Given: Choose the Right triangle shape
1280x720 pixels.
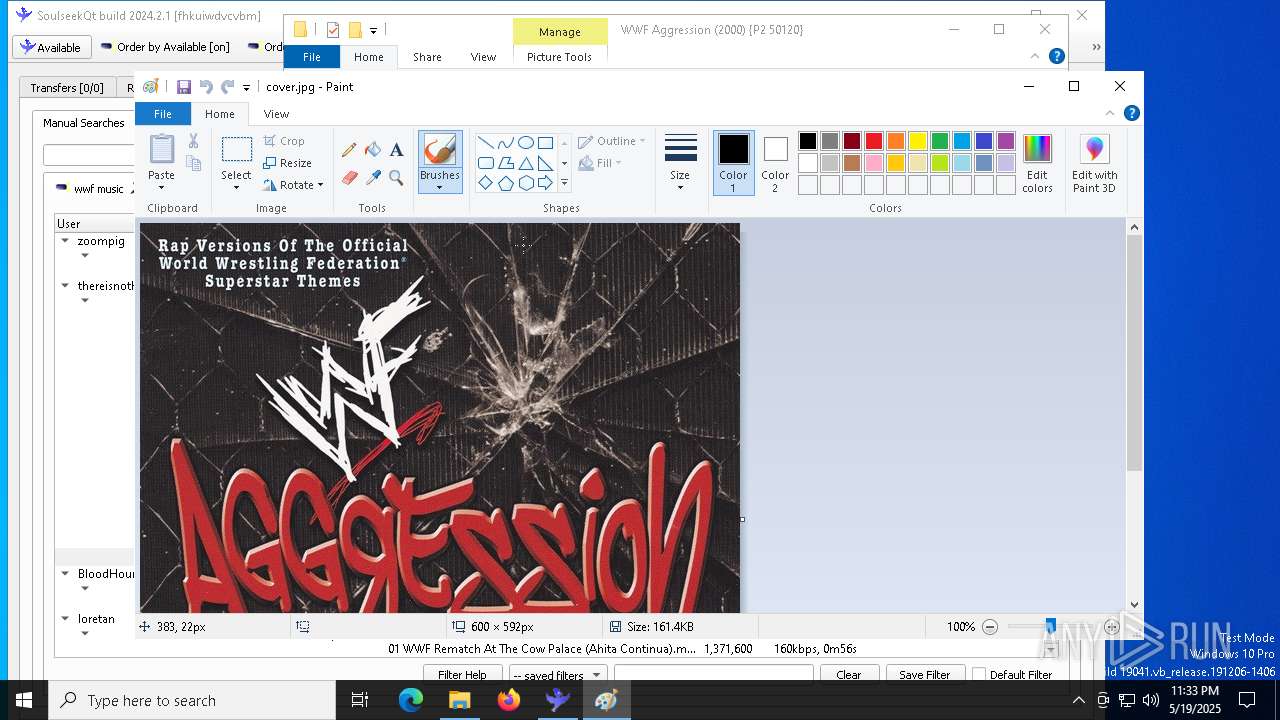Looking at the screenshot, I should point(545,163).
